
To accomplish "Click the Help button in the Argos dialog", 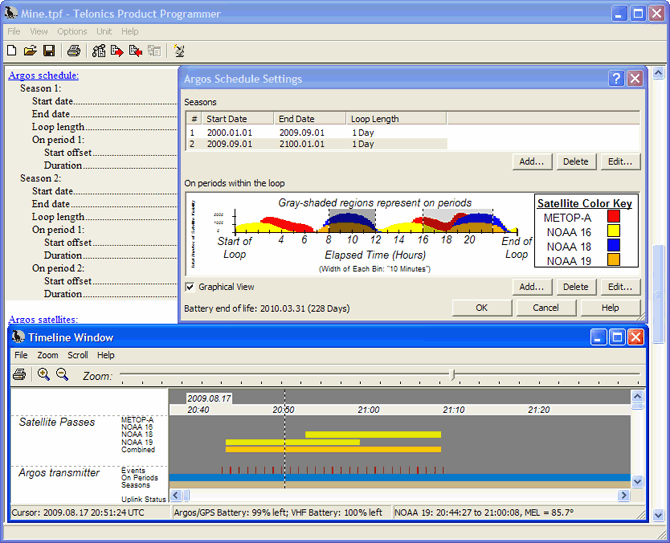I will [x=610, y=308].
